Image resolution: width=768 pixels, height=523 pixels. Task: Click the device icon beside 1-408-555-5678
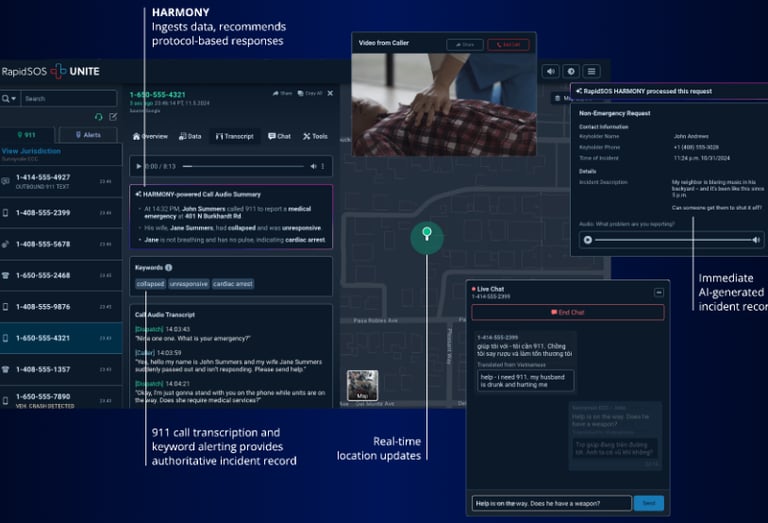click(x=5, y=244)
